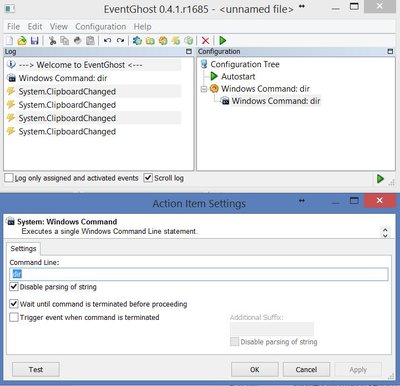The height and width of the screenshot is (386, 400).
Task: Click the Add Folder toolbar icon
Action: click(x=150, y=41)
